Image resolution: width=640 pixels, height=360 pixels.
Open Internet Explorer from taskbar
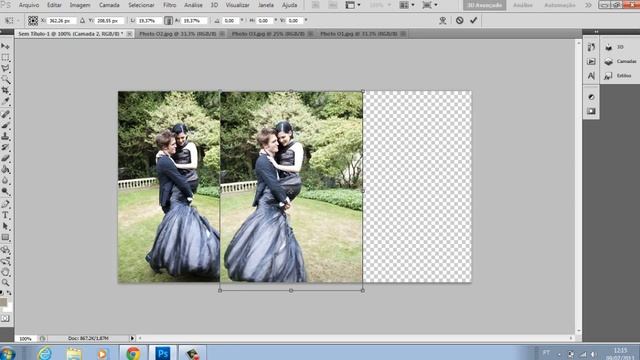[44, 353]
